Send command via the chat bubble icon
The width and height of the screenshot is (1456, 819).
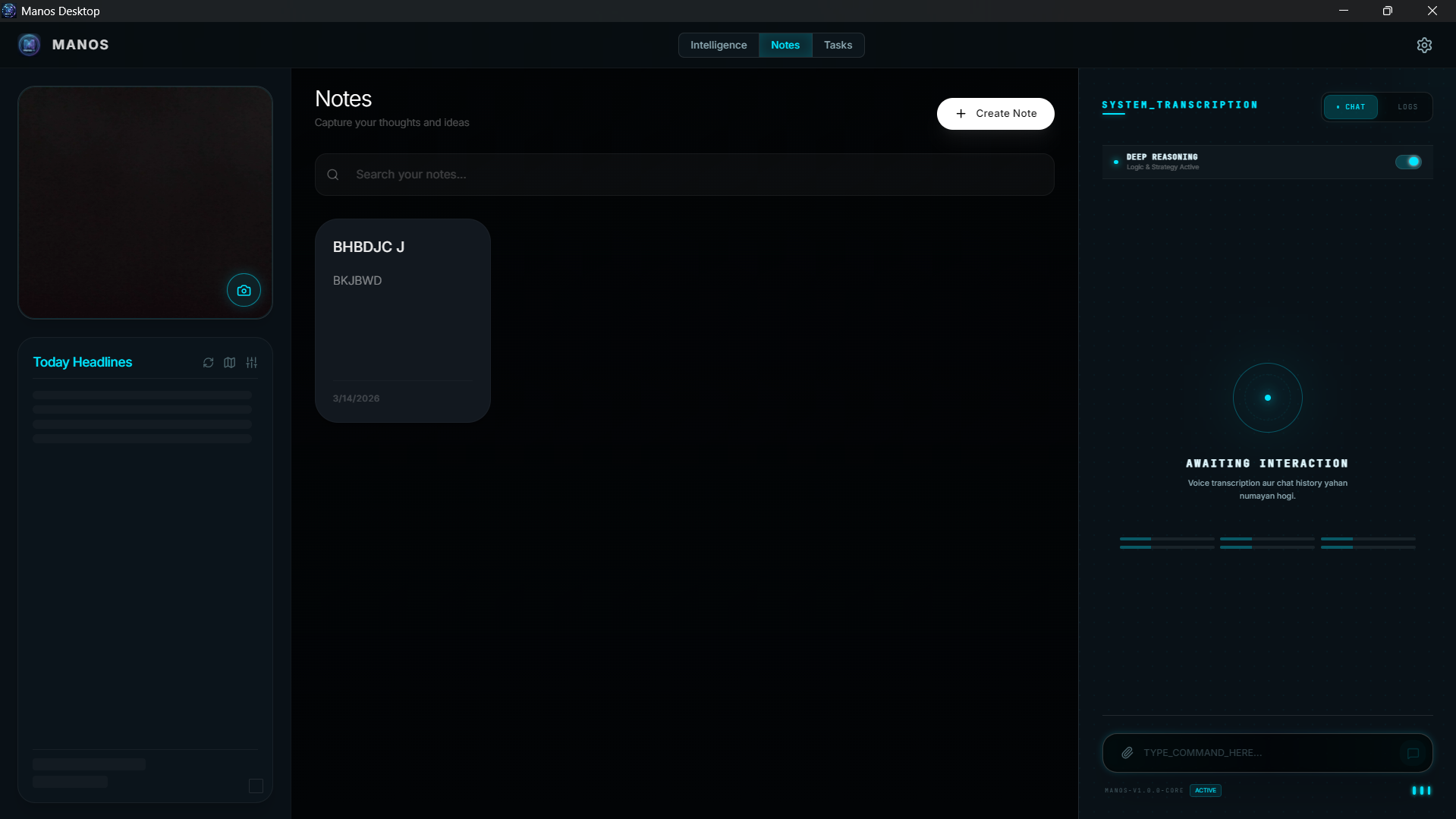(x=1412, y=754)
